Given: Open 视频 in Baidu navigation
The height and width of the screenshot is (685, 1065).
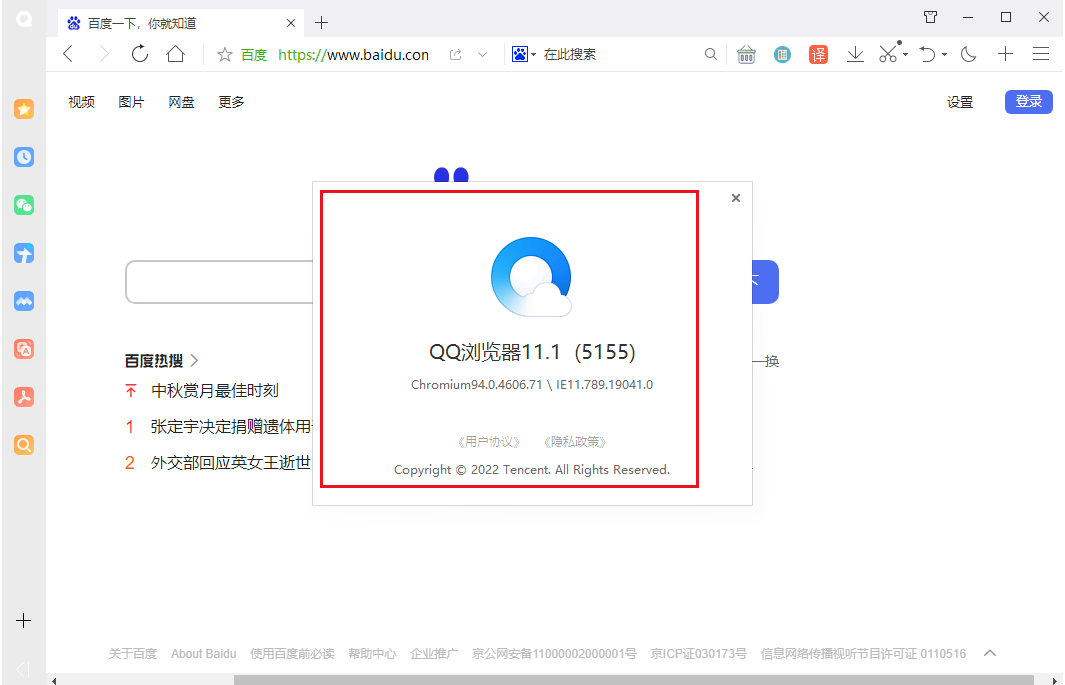Looking at the screenshot, I should (82, 102).
